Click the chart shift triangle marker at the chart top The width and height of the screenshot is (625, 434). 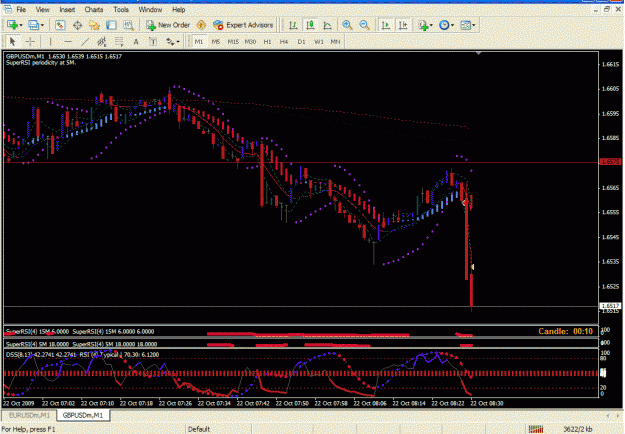[478, 53]
